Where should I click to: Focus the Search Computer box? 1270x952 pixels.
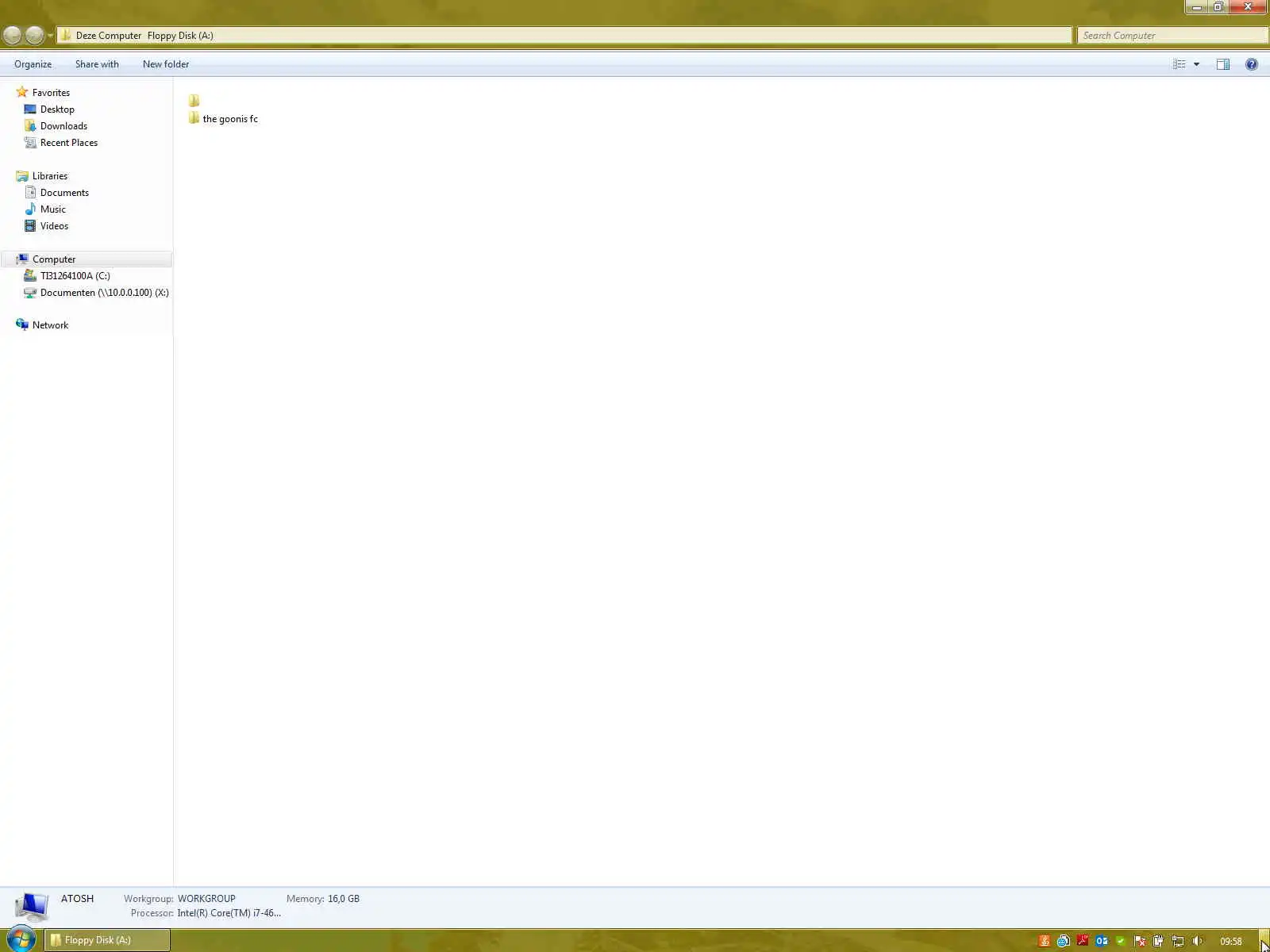click(1172, 35)
